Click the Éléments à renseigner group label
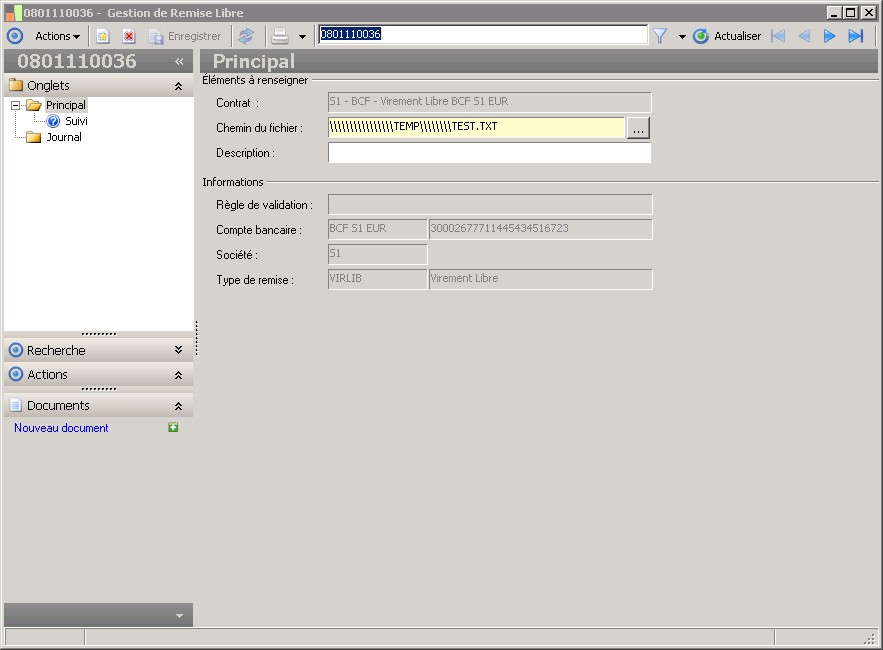The height and width of the screenshot is (650, 883). click(x=255, y=80)
